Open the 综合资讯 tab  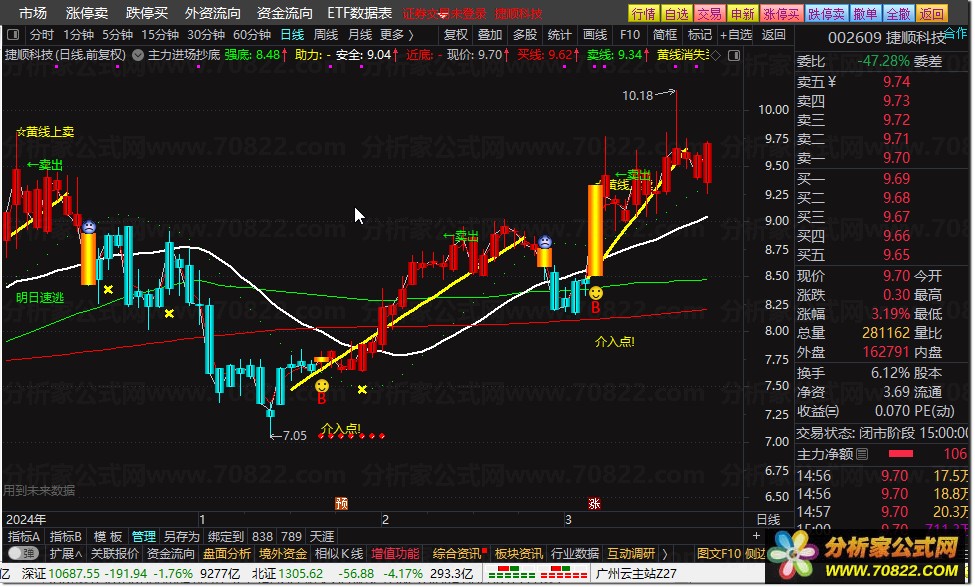459,553
